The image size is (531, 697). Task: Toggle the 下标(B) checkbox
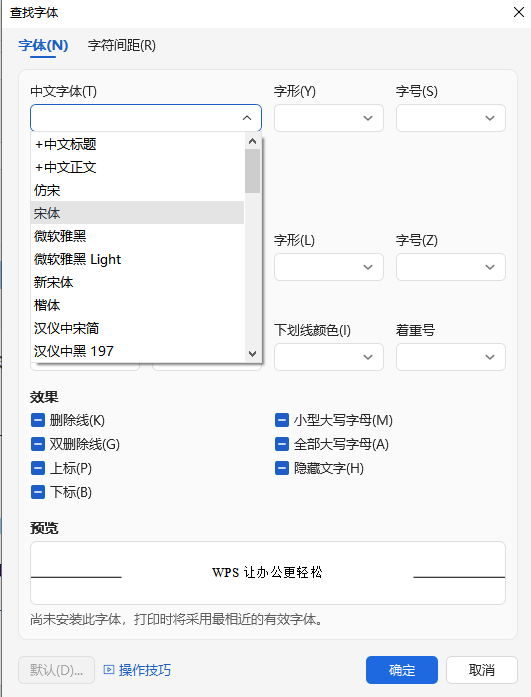(38, 492)
